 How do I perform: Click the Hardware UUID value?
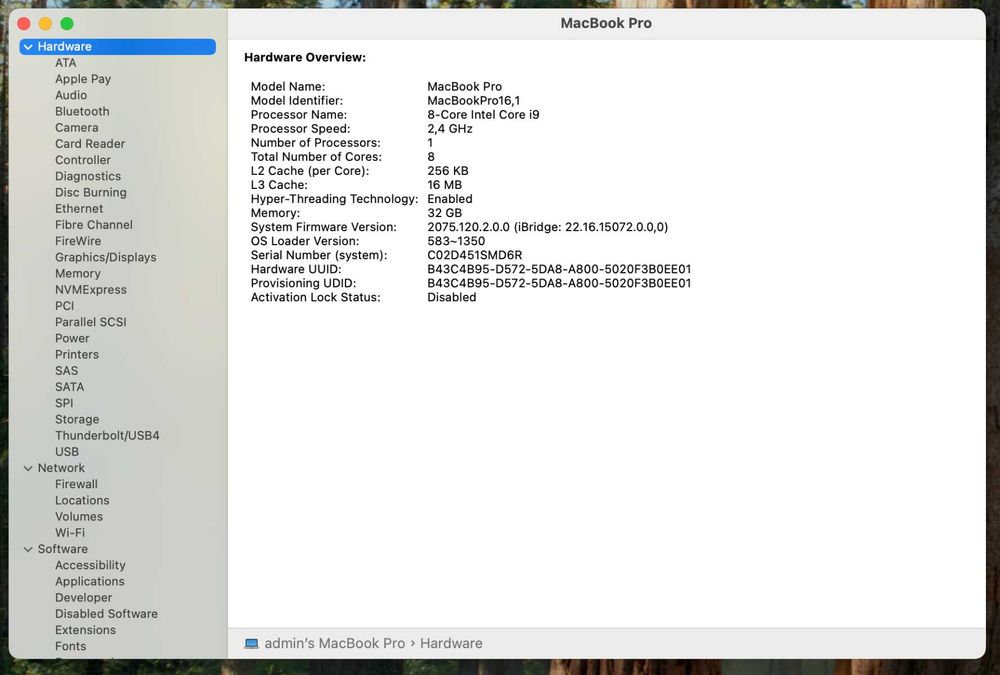(559, 269)
